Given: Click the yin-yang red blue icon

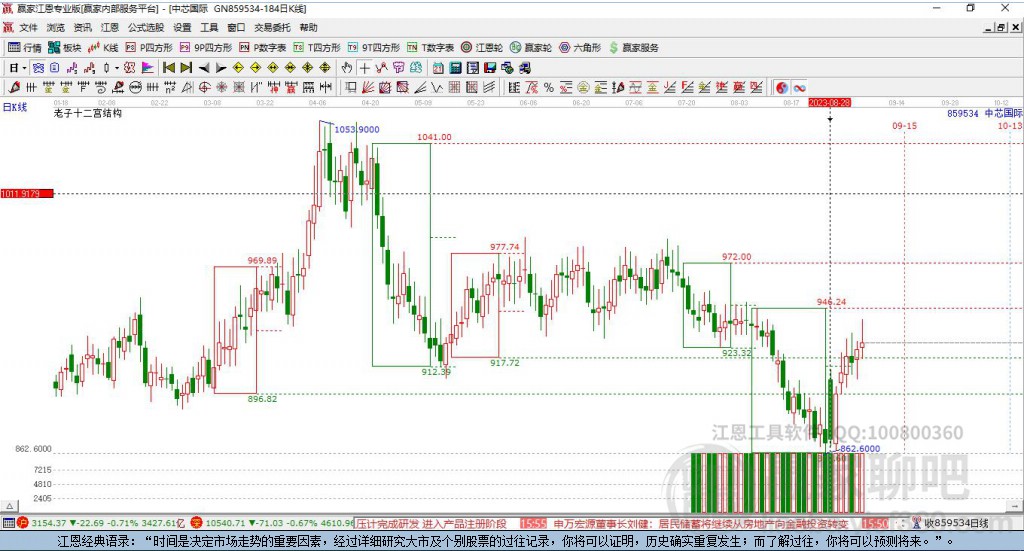Looking at the screenshot, I should click(x=782, y=87).
